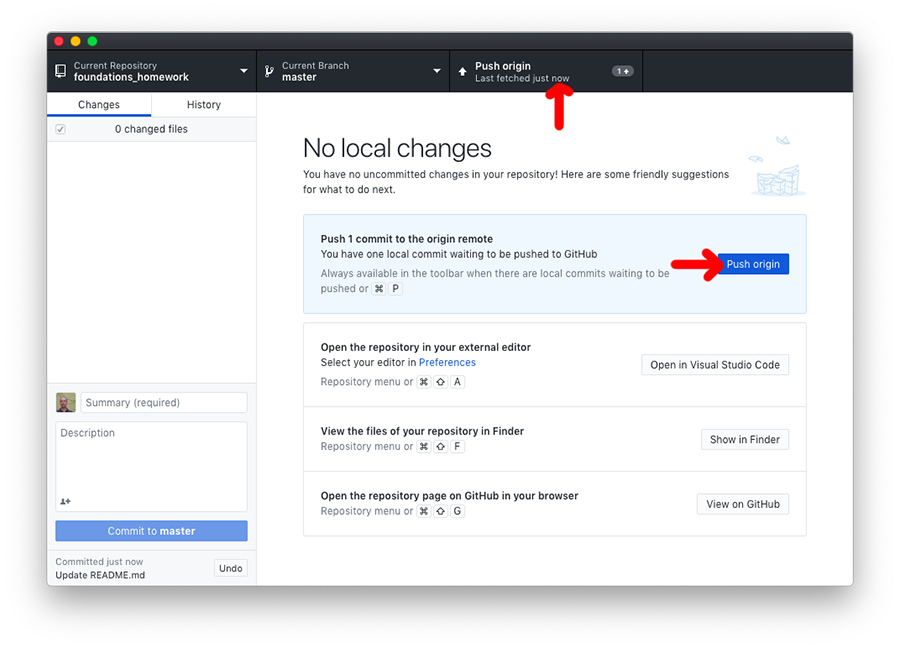Switch to the Changes tab
Image resolution: width=900 pixels, height=648 pixels.
point(99,104)
